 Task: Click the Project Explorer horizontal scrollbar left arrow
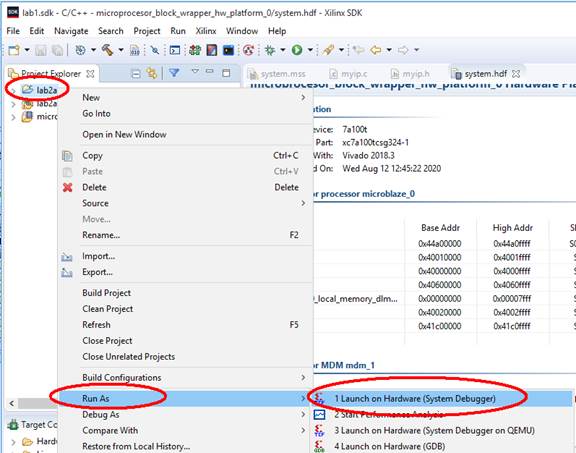pyautogui.click(x=12, y=403)
